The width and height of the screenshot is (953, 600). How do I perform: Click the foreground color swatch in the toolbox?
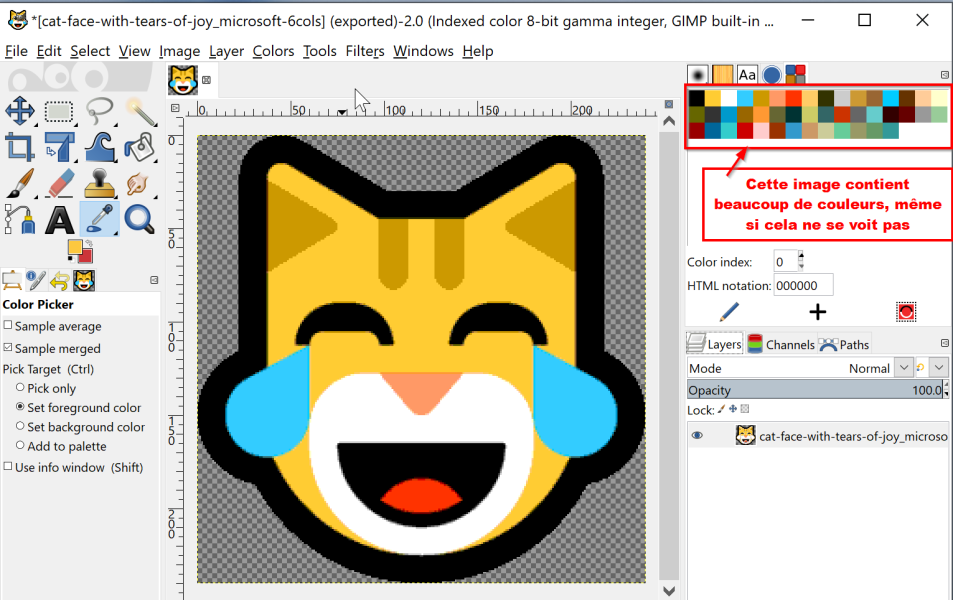(x=75, y=247)
